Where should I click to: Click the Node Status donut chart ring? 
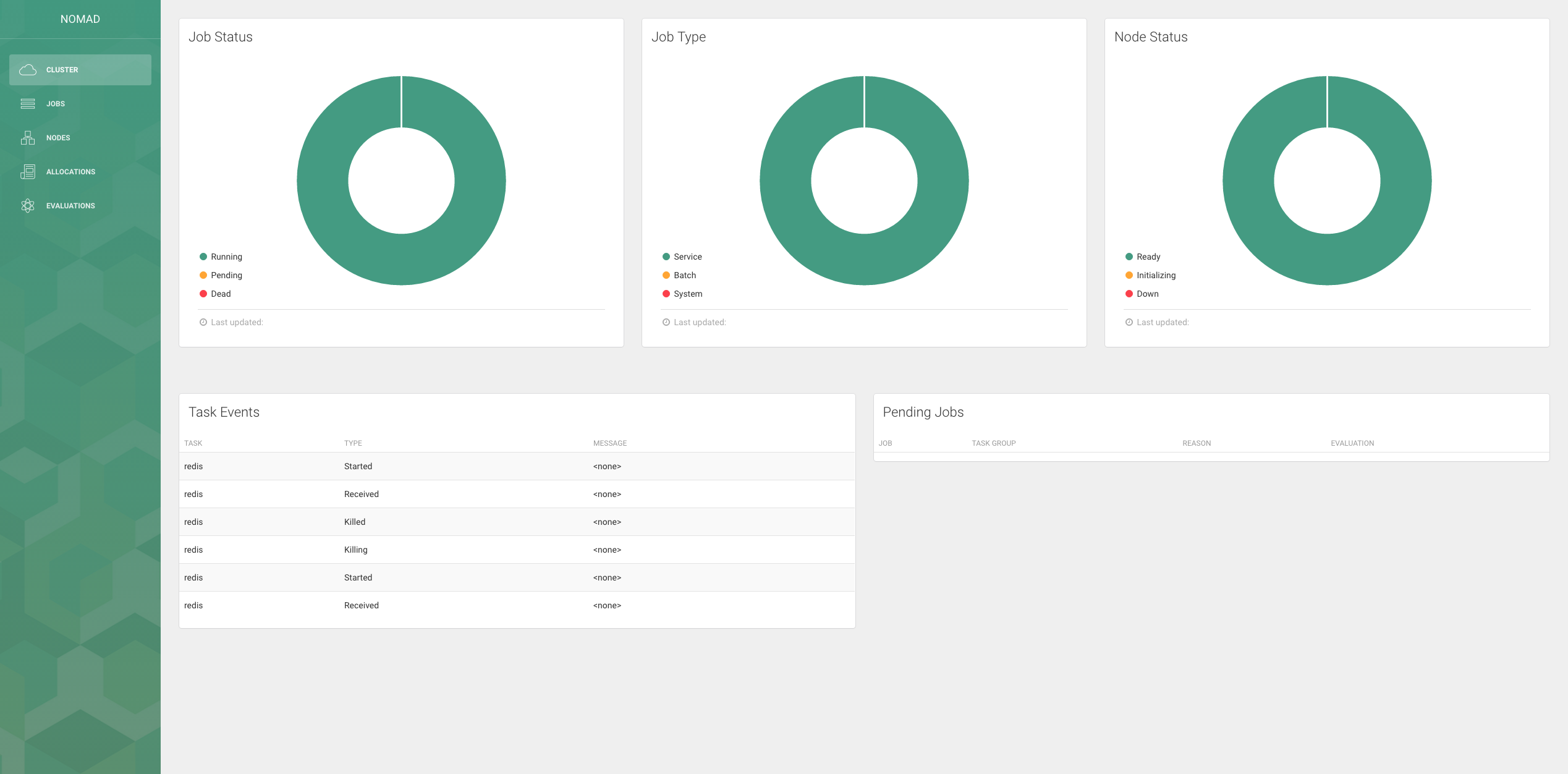click(x=1405, y=181)
